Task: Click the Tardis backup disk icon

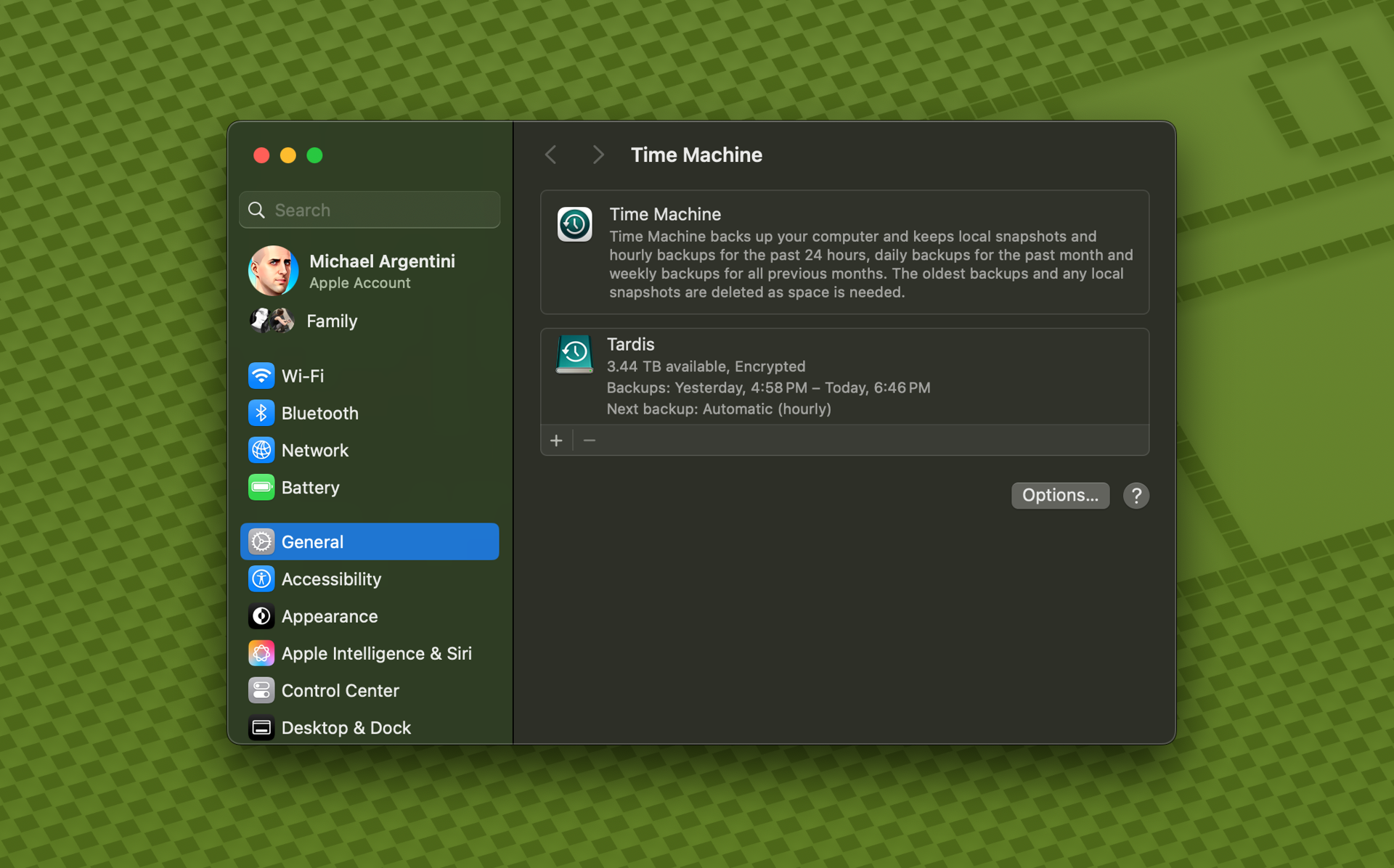Action: [x=574, y=354]
